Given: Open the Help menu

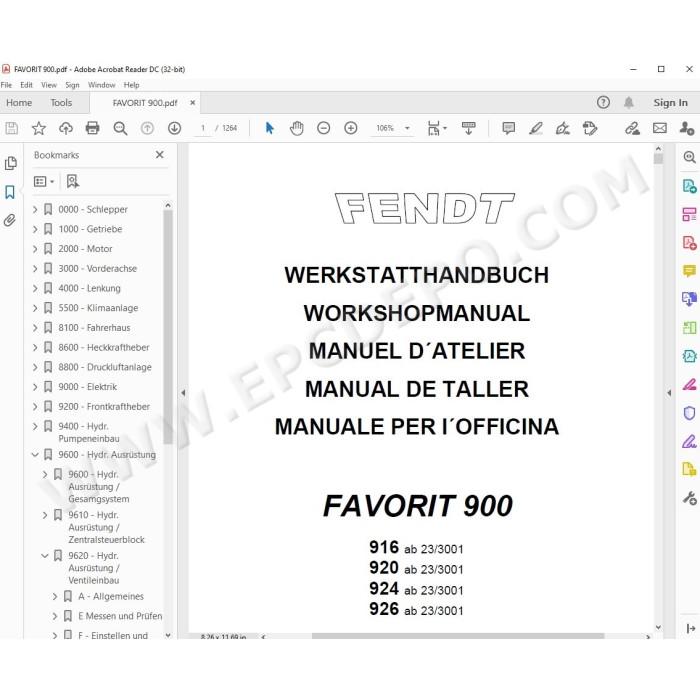Looking at the screenshot, I should tap(131, 85).
